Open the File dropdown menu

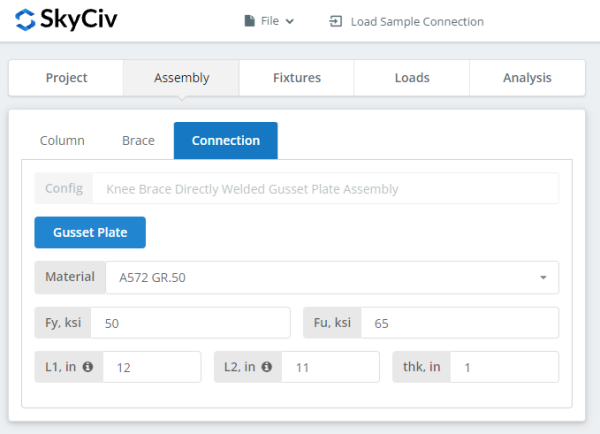click(x=270, y=21)
